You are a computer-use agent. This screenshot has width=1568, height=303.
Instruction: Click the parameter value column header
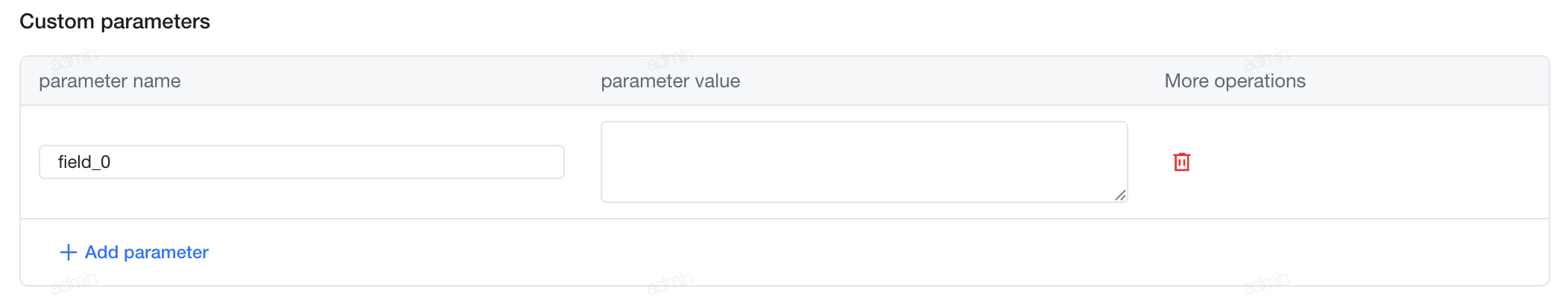[671, 81]
